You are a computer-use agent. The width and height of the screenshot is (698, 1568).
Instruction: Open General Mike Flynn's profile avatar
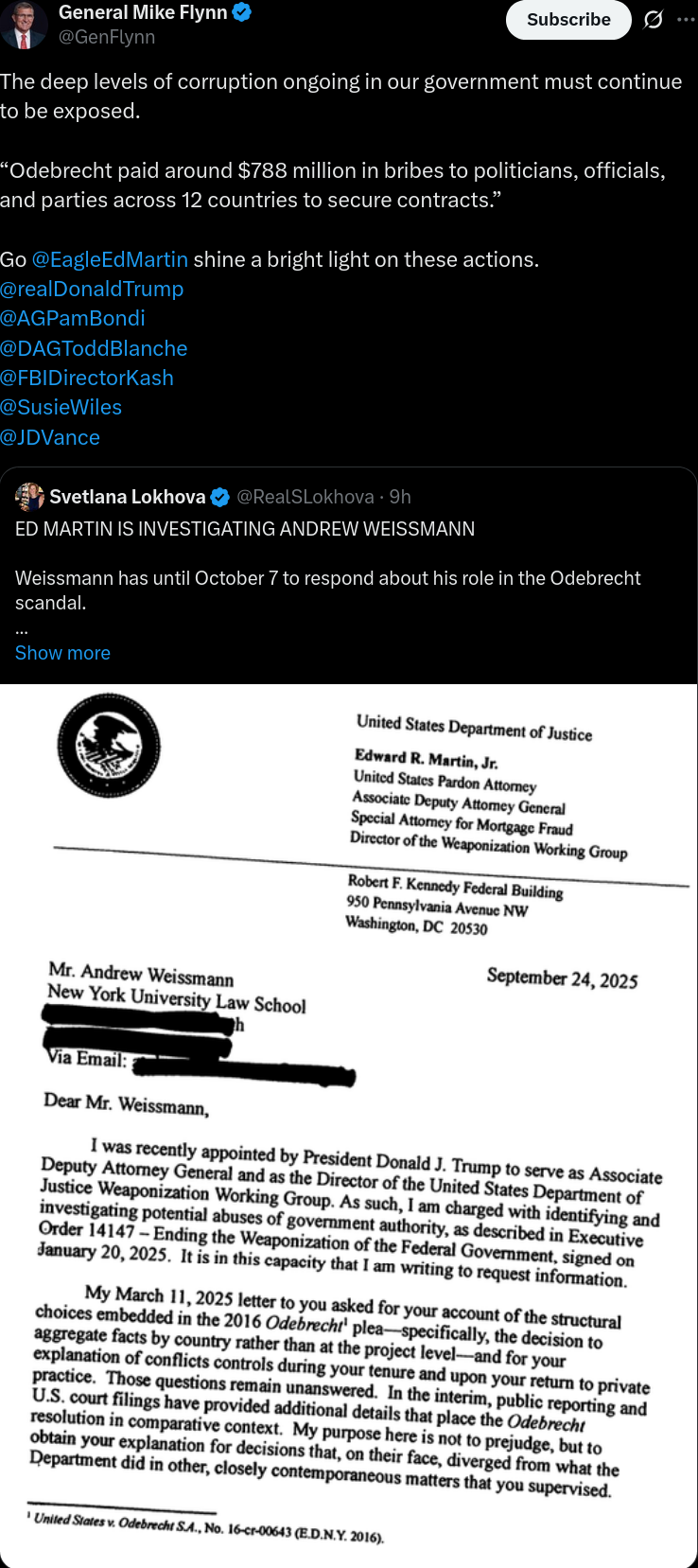(x=24, y=25)
